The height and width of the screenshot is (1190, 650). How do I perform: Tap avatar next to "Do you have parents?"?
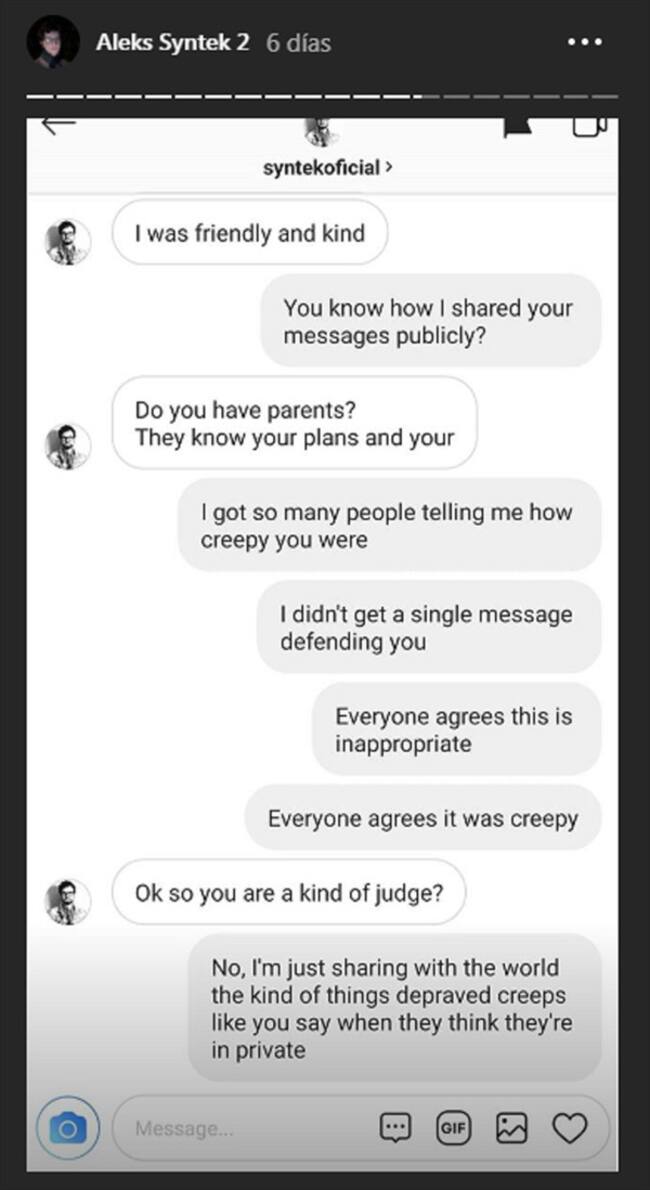click(68, 446)
